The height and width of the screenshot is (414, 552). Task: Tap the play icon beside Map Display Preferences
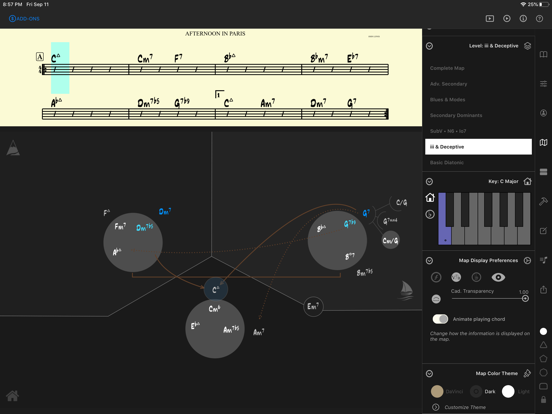[527, 261]
